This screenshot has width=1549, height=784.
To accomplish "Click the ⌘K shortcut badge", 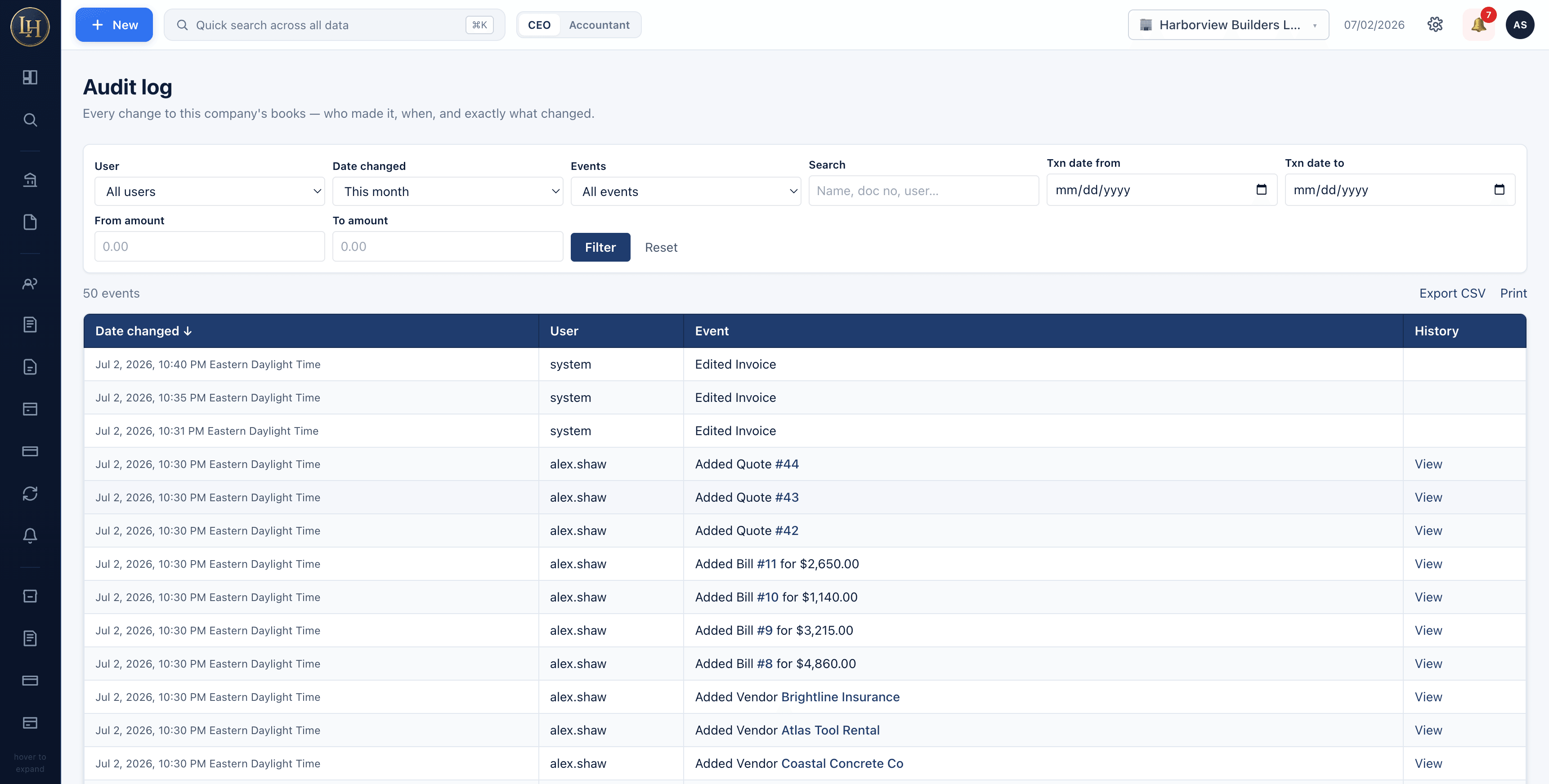I will coord(479,25).
